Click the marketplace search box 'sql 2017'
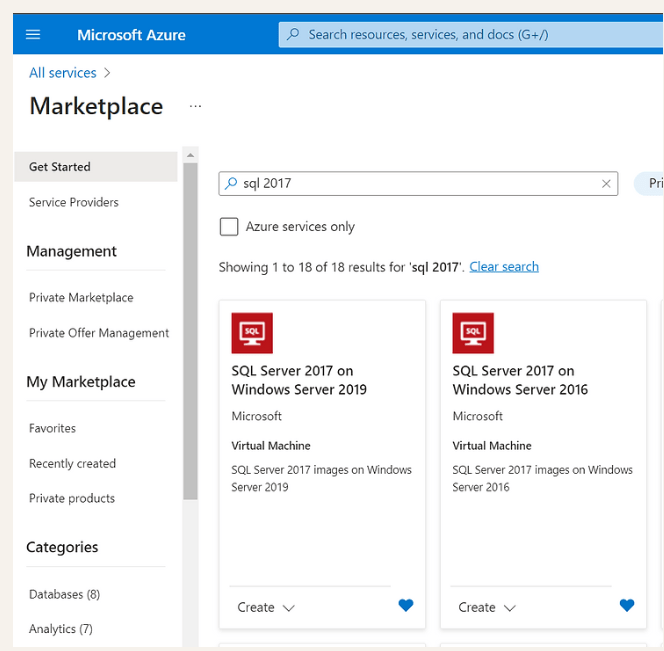This screenshot has width=664, height=651. (x=418, y=183)
